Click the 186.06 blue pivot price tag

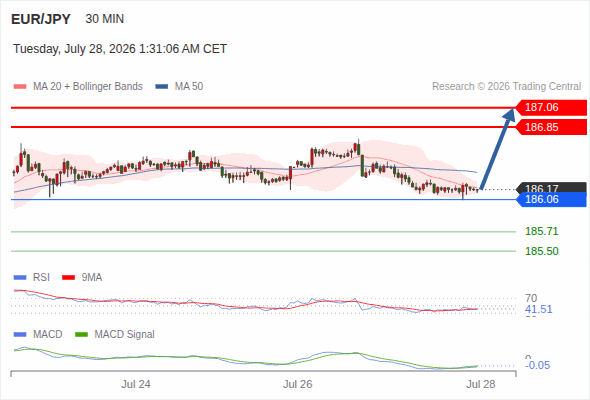click(x=551, y=199)
